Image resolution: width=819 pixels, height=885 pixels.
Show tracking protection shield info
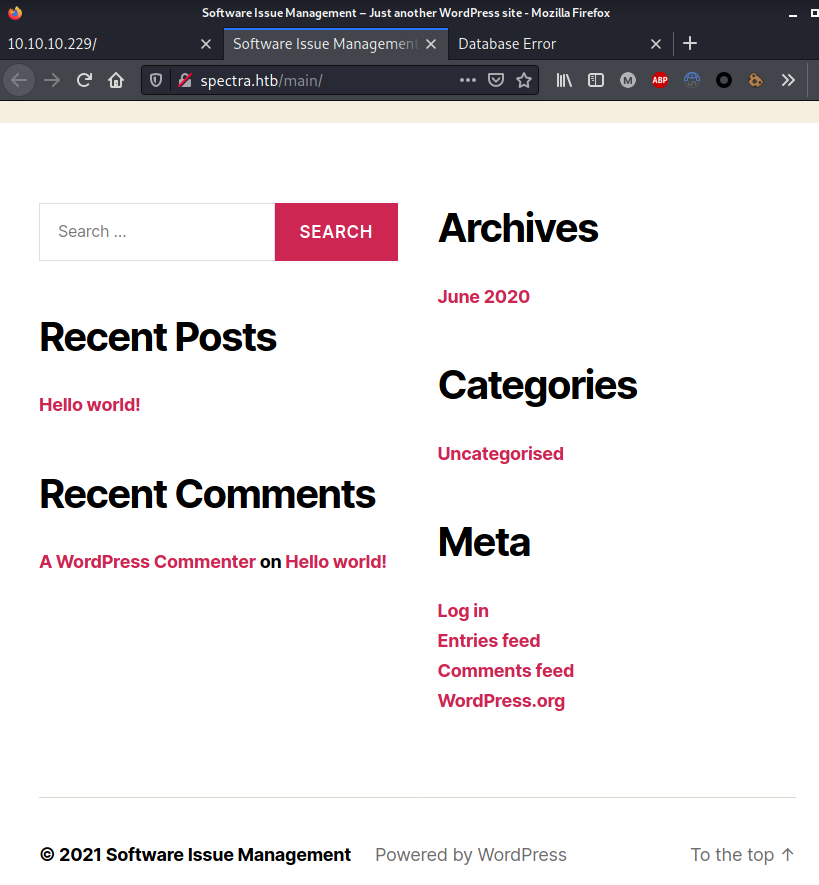point(157,80)
